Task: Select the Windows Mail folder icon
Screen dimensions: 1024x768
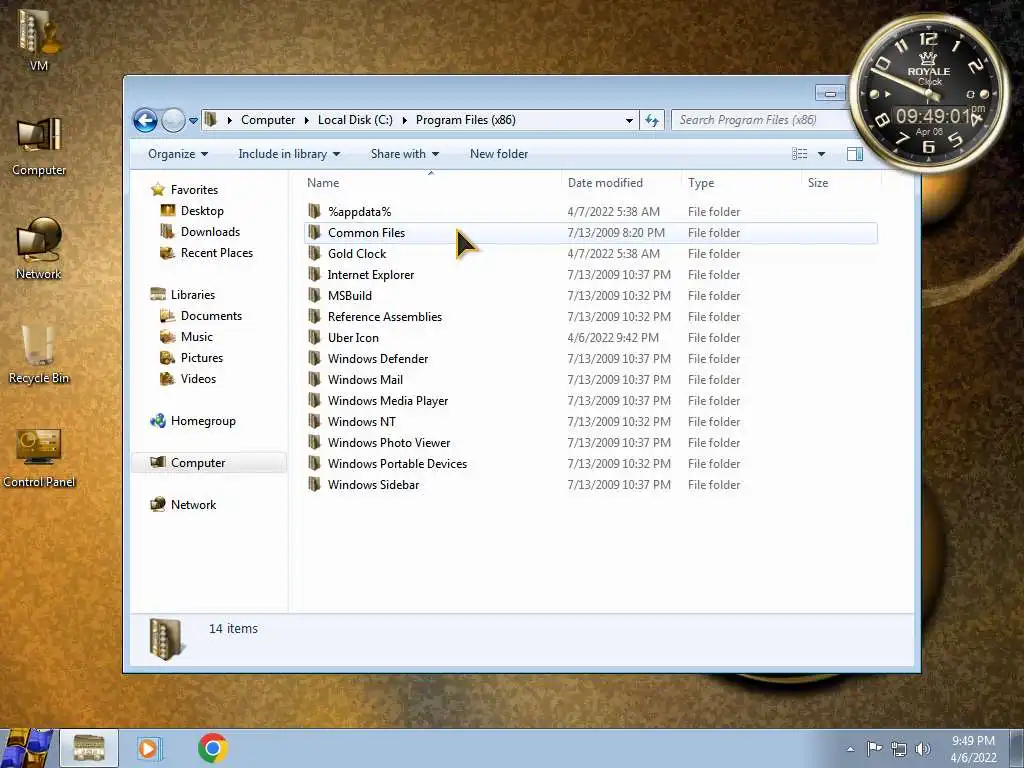Action: [314, 379]
